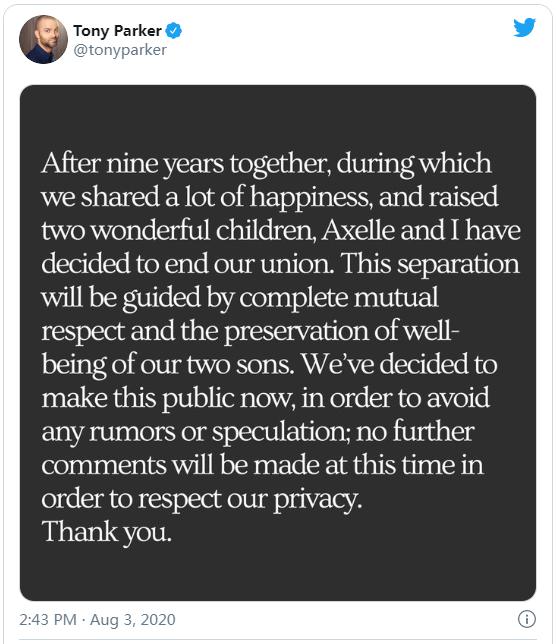Image resolution: width=556 pixels, height=644 pixels.
Task: Open the @tonyparker handle link
Action: pos(120,50)
